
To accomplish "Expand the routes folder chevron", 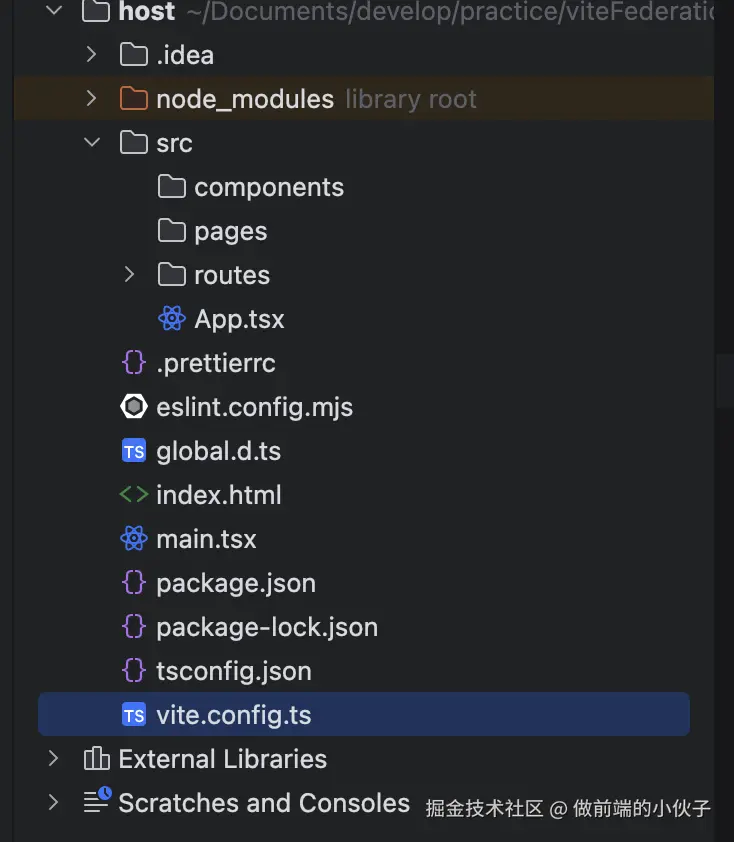I will tap(129, 275).
